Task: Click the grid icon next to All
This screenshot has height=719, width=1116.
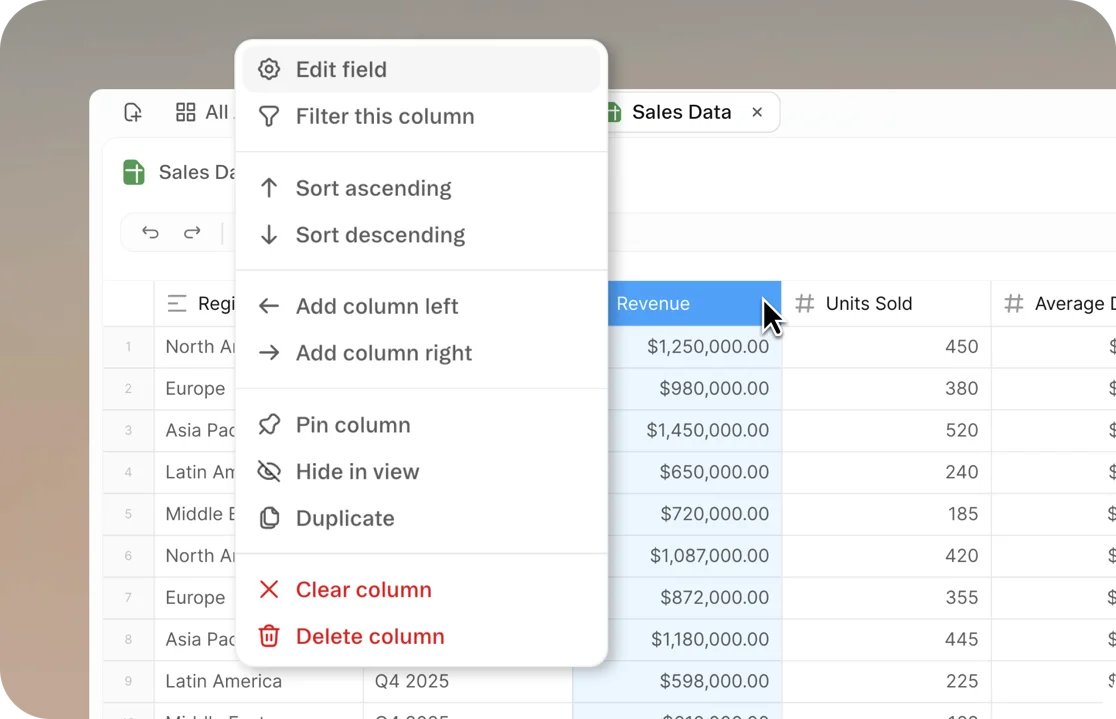Action: [x=184, y=112]
